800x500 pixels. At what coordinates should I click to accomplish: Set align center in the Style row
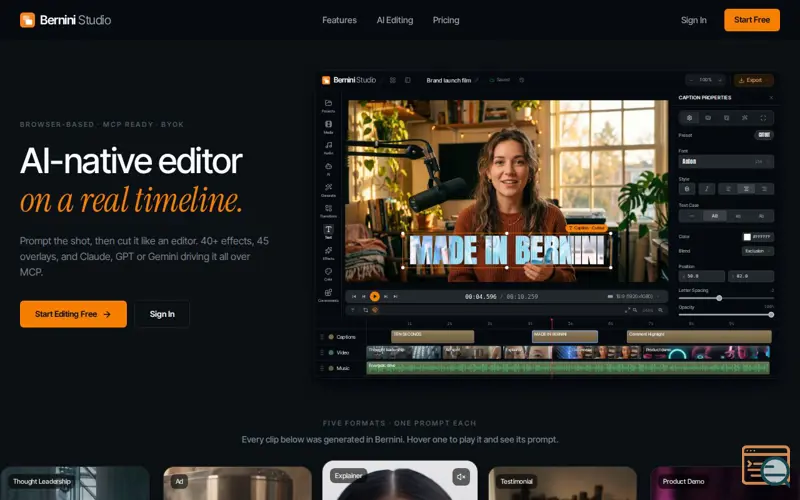pos(746,189)
